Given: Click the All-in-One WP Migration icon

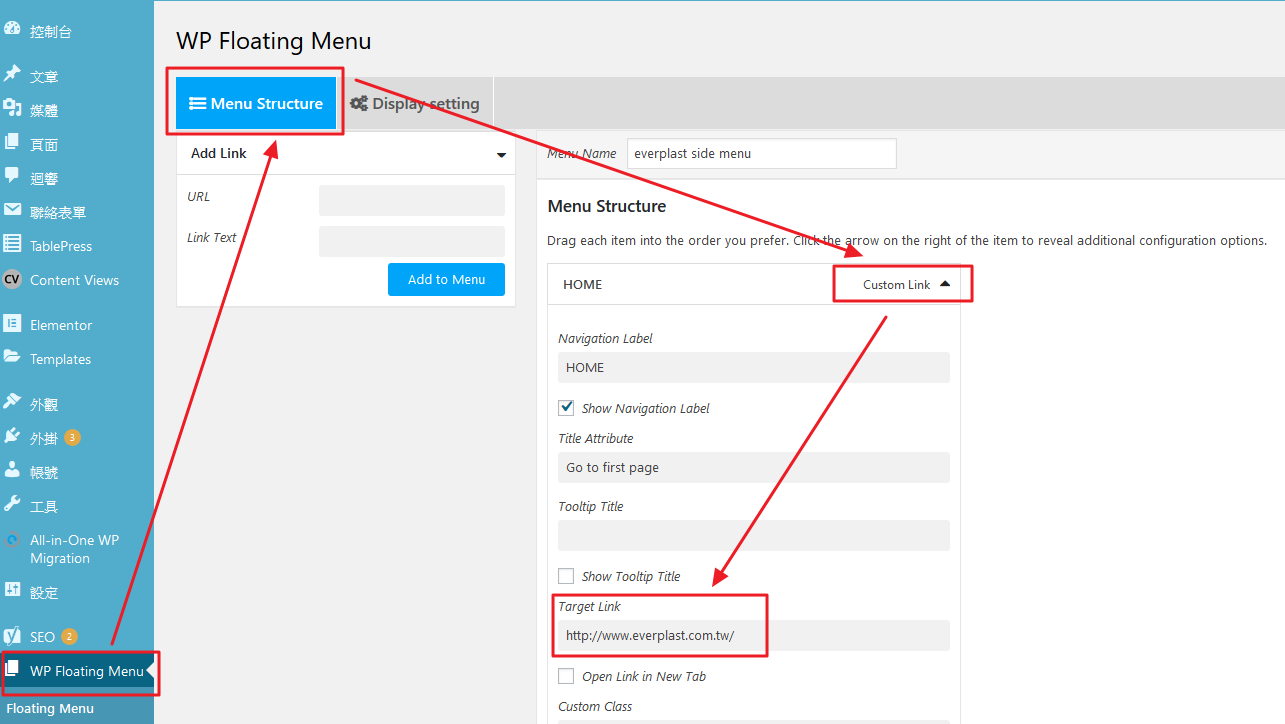Looking at the screenshot, I should tap(12, 539).
